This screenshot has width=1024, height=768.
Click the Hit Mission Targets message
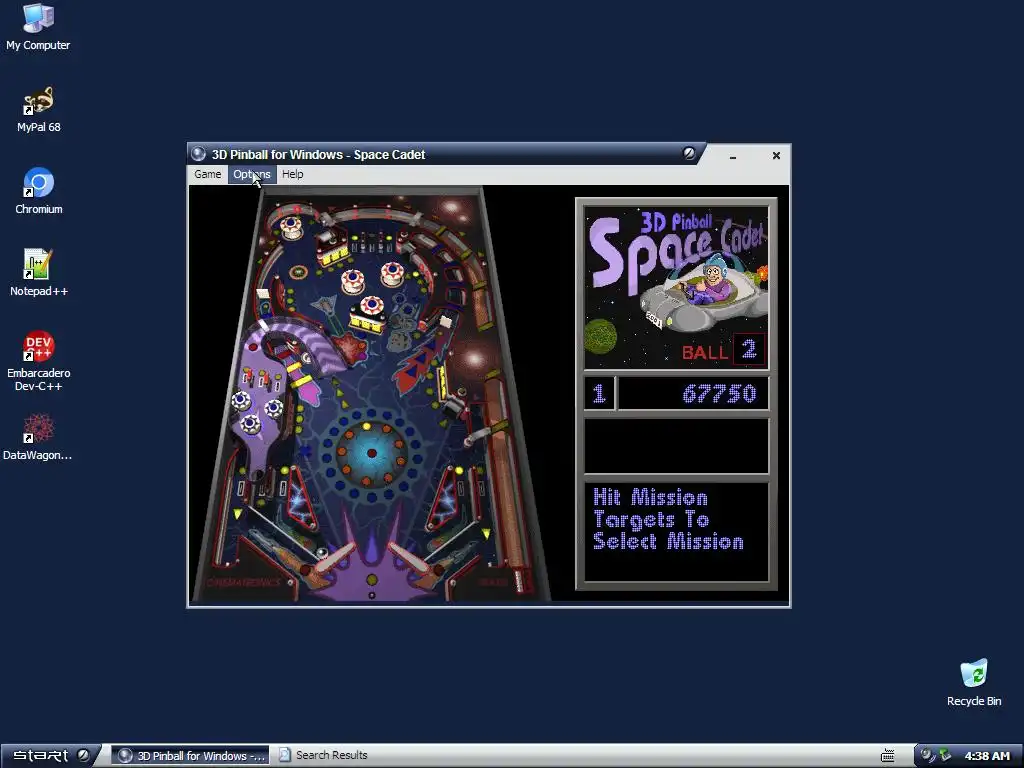pos(676,532)
